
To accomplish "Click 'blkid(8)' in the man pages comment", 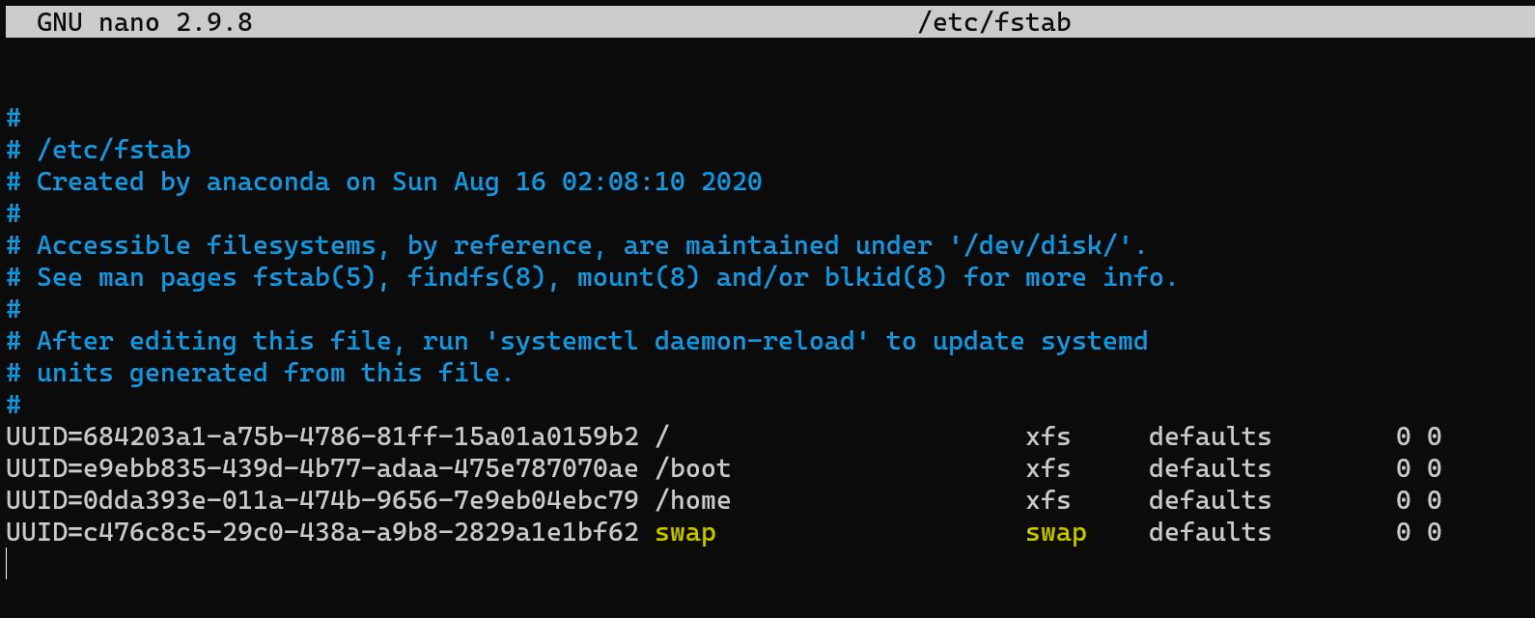I will (x=885, y=277).
